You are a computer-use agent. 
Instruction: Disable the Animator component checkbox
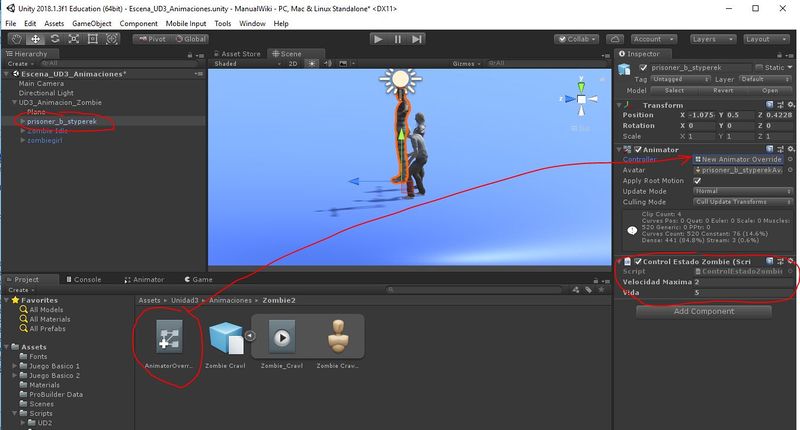[637, 149]
